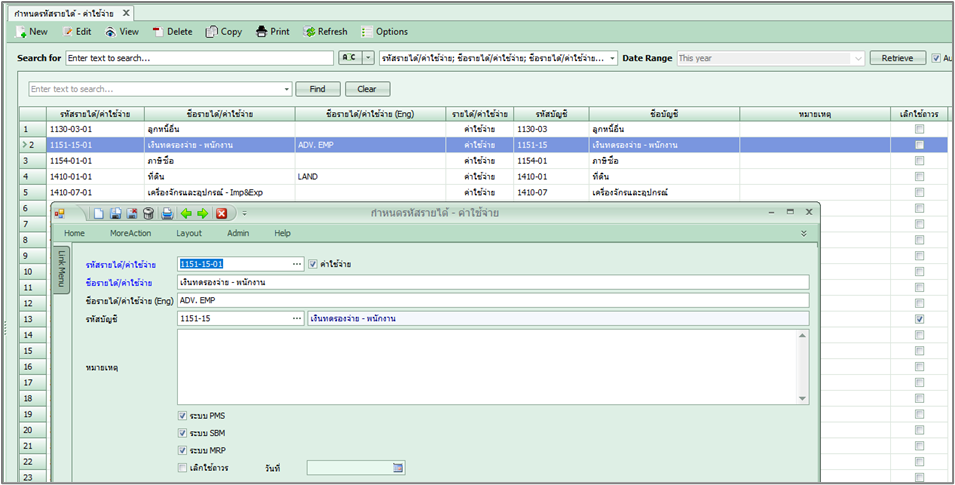Open the calendar picker beside the date field
The image size is (955, 485).
(x=398, y=467)
